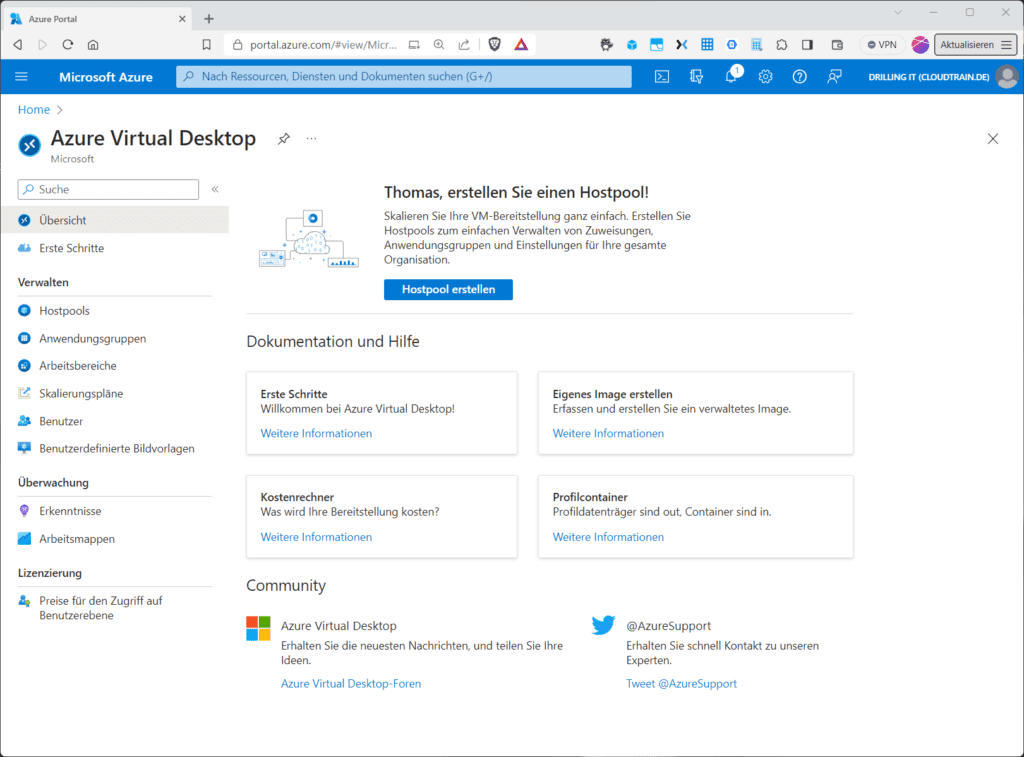Open Benutzerdefinierte Bildvorlagen
Viewport: 1024px width, 757px height.
[x=115, y=449]
